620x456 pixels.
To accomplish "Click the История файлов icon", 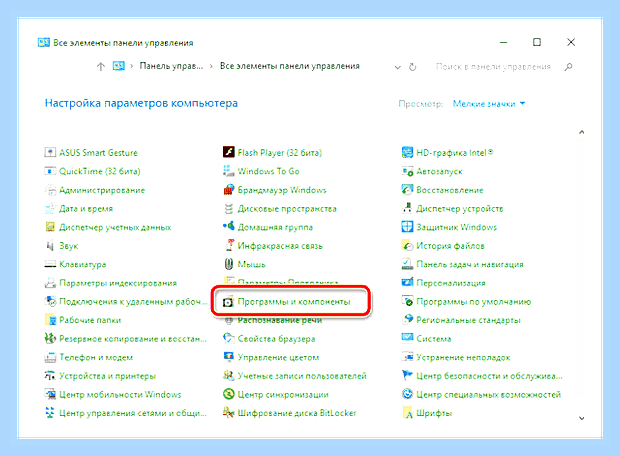I will (x=407, y=246).
